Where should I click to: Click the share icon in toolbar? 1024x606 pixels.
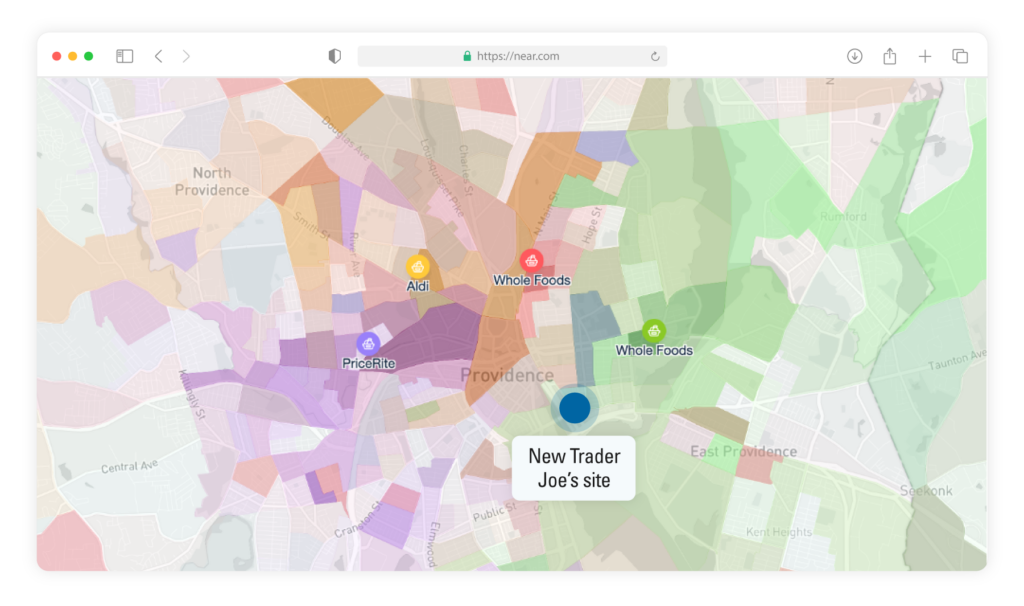tap(889, 56)
